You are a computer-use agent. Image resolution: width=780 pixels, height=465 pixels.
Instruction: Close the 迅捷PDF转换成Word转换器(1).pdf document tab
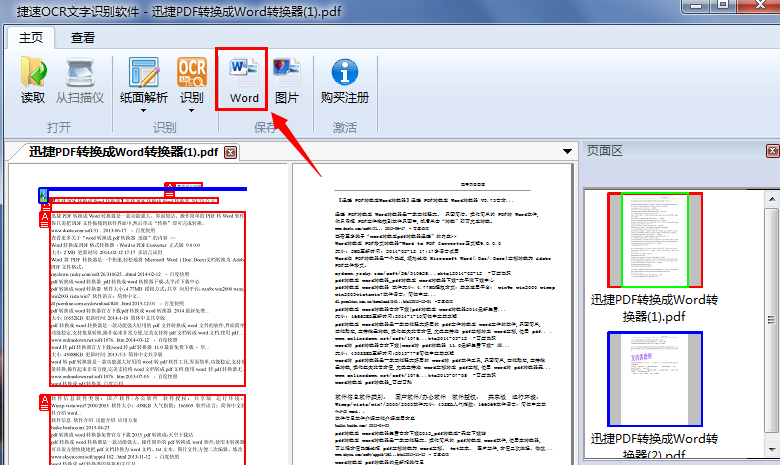click(x=230, y=152)
